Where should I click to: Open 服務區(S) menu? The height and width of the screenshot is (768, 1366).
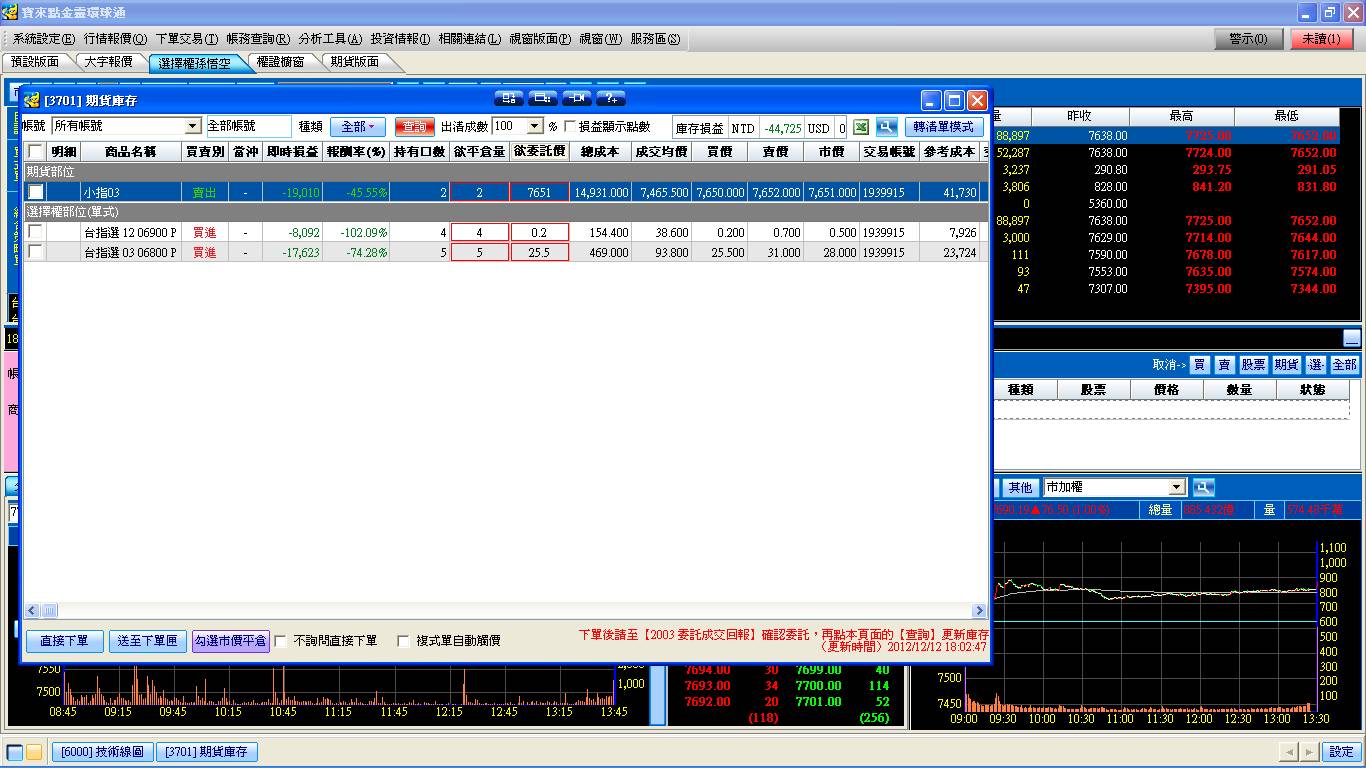[655, 39]
